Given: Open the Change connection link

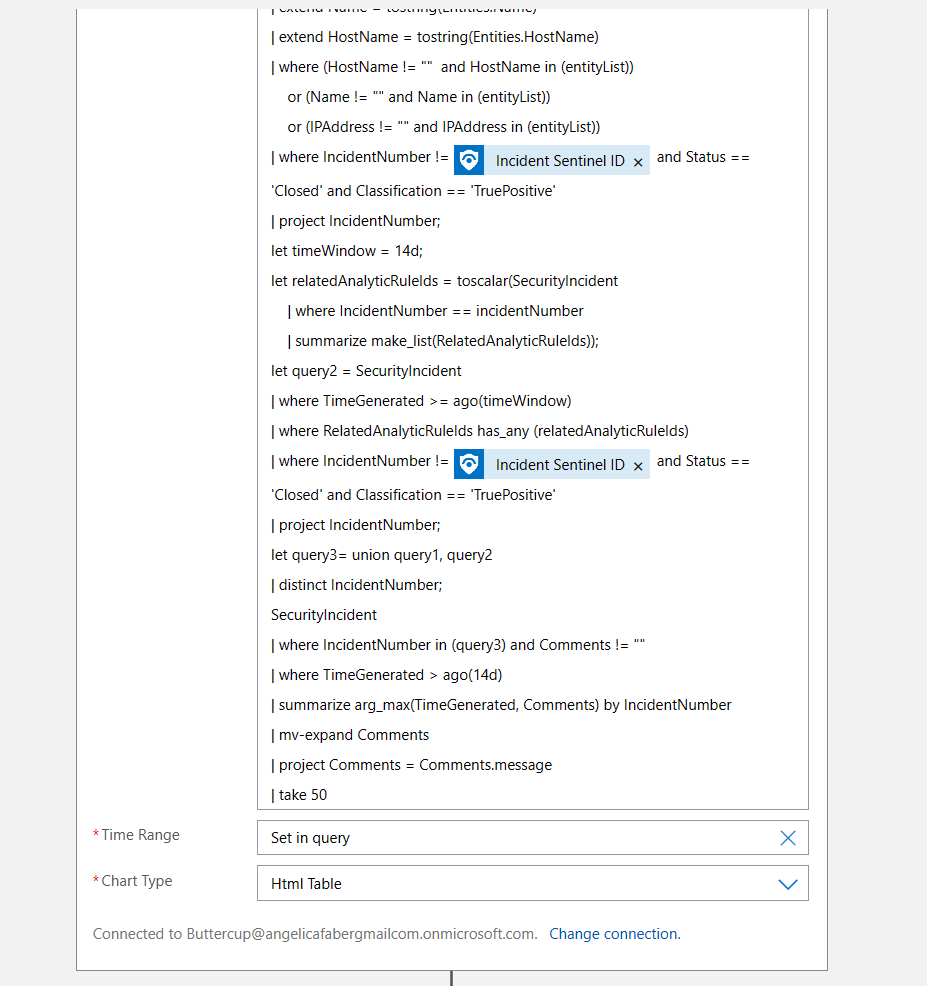Looking at the screenshot, I should tap(613, 934).
